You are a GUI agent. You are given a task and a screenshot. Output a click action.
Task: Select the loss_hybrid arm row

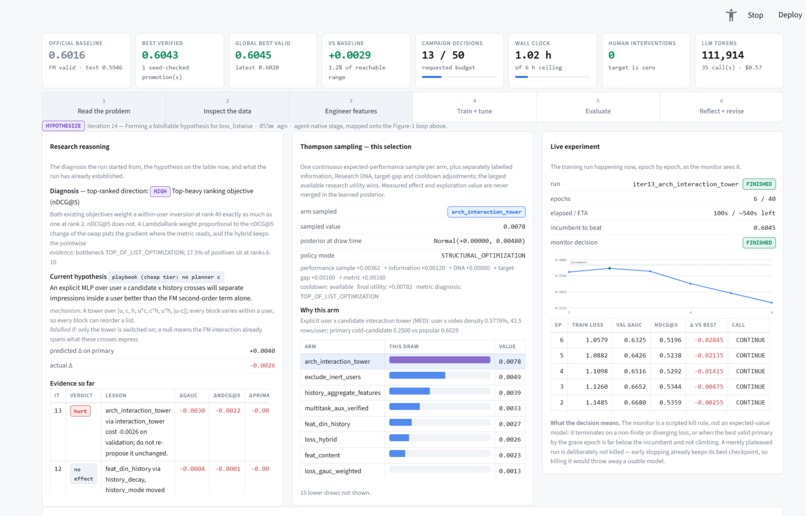pos(413,439)
